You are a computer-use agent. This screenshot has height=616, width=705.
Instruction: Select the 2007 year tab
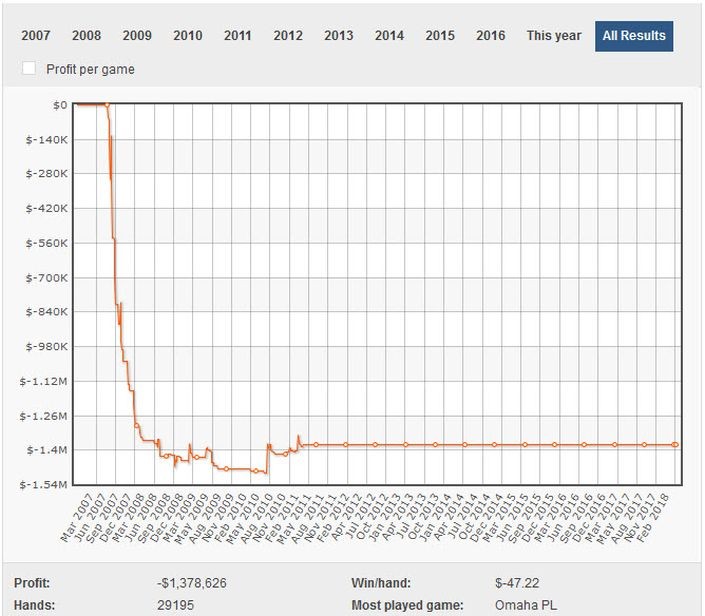[x=36, y=36]
